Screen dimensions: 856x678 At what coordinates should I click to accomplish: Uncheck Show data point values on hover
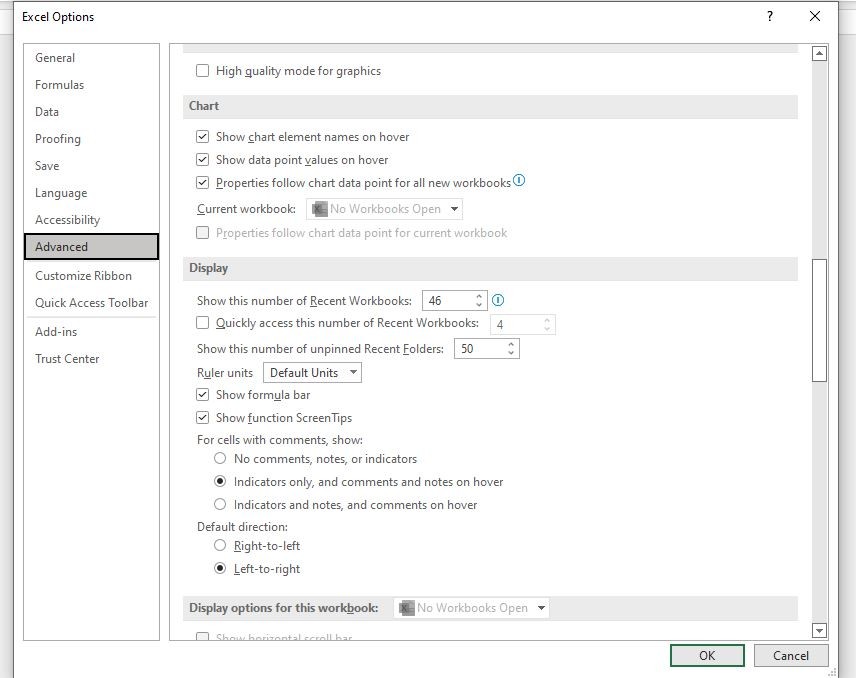tap(203, 159)
